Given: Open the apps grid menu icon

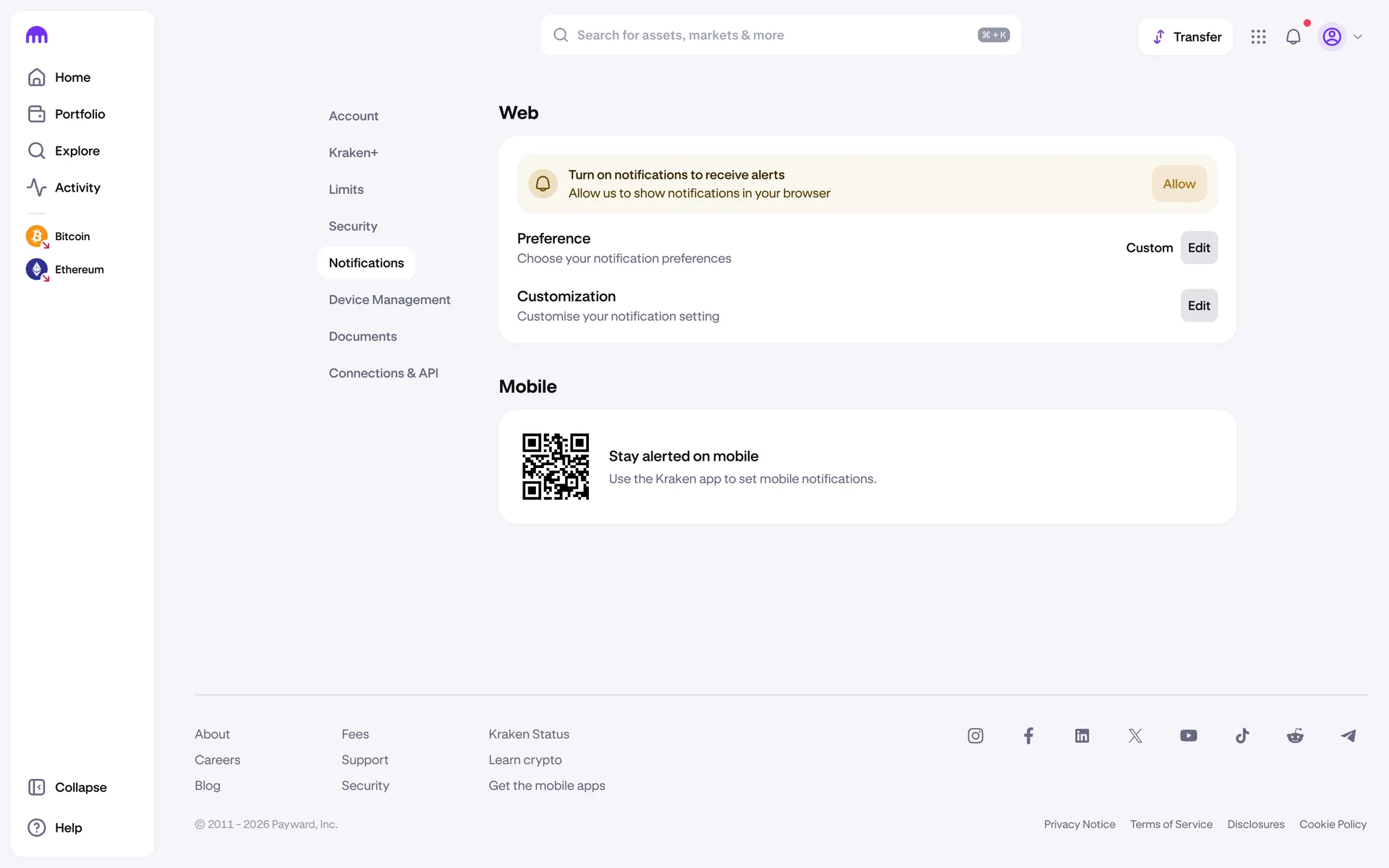Looking at the screenshot, I should tap(1258, 37).
